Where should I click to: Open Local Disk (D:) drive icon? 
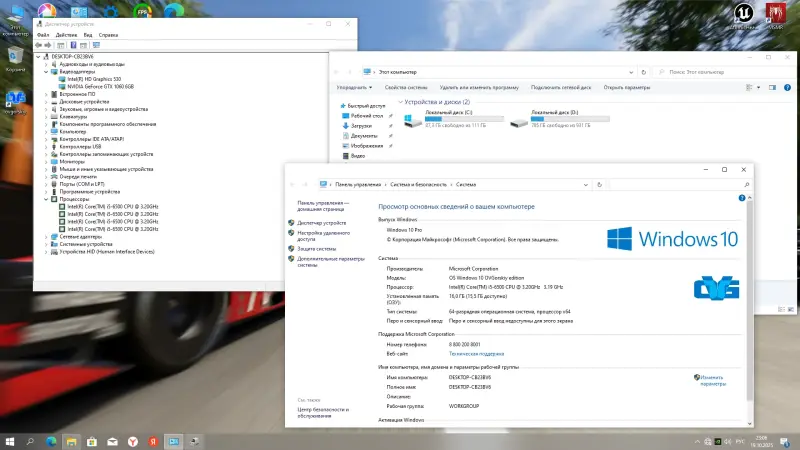519,122
